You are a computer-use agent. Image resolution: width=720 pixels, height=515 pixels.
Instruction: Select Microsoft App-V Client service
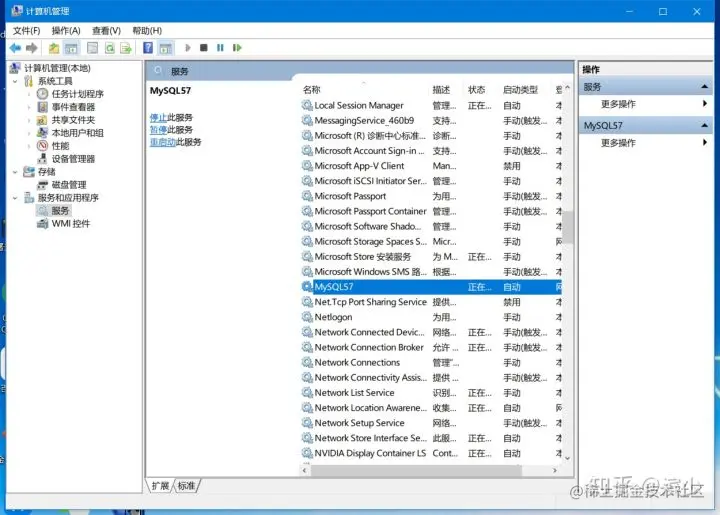coord(359,166)
